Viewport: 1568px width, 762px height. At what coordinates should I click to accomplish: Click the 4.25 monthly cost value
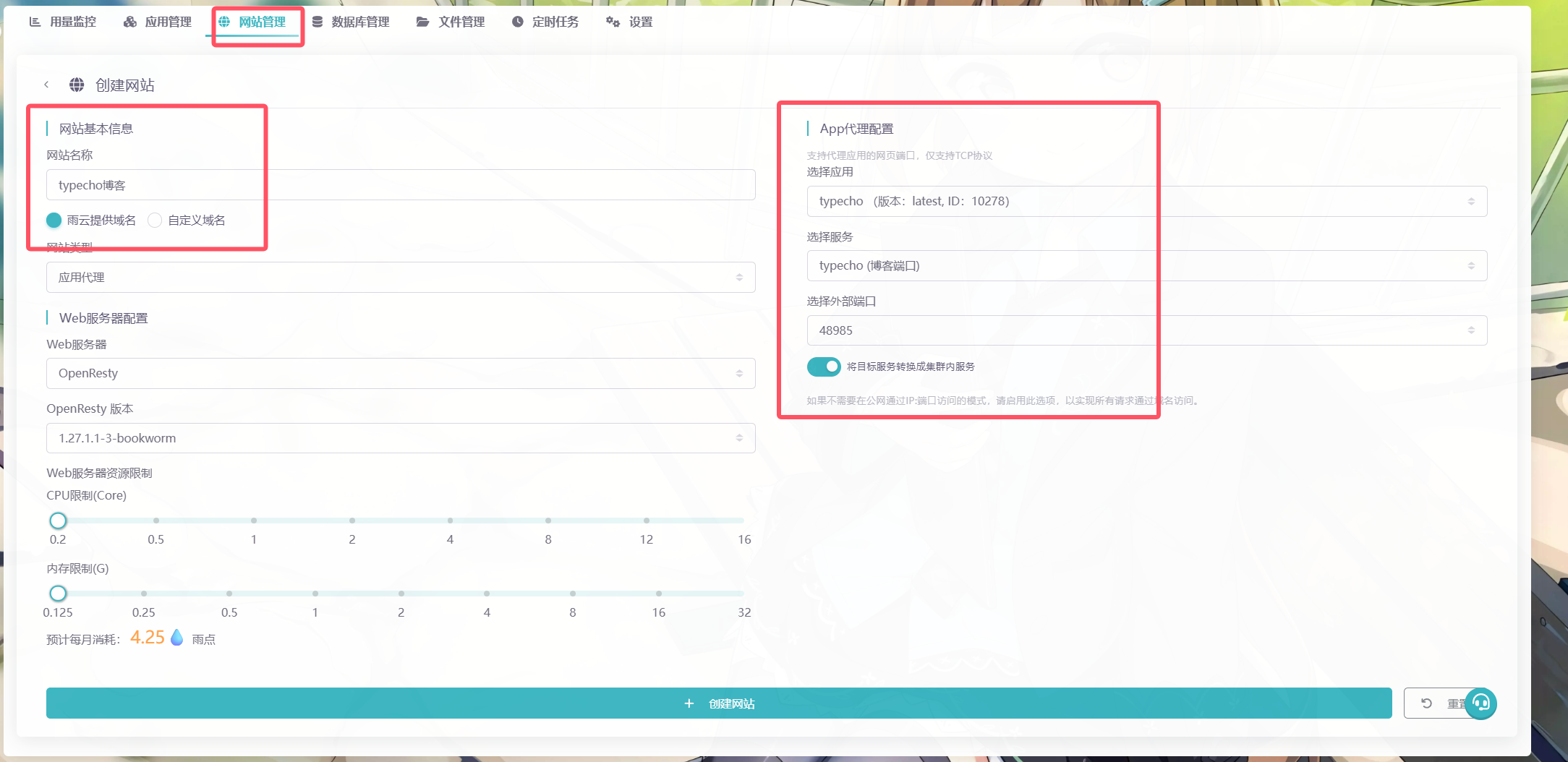(x=148, y=638)
